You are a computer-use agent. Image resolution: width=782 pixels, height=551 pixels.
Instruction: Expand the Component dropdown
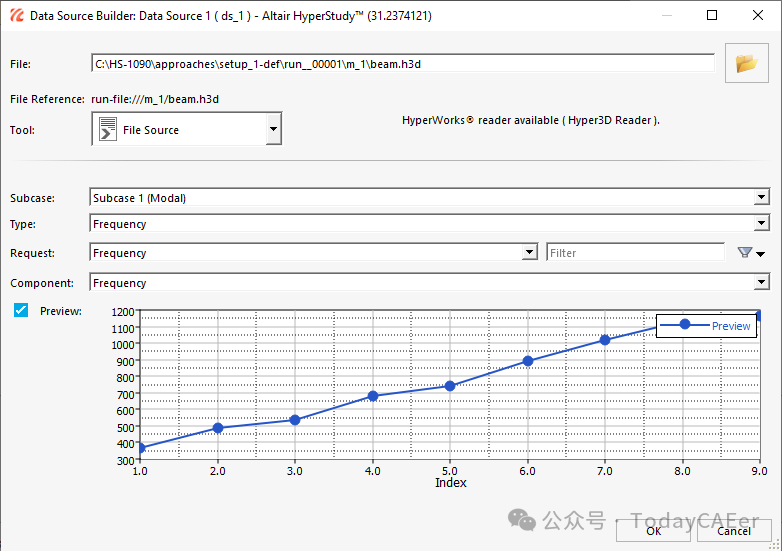(761, 282)
